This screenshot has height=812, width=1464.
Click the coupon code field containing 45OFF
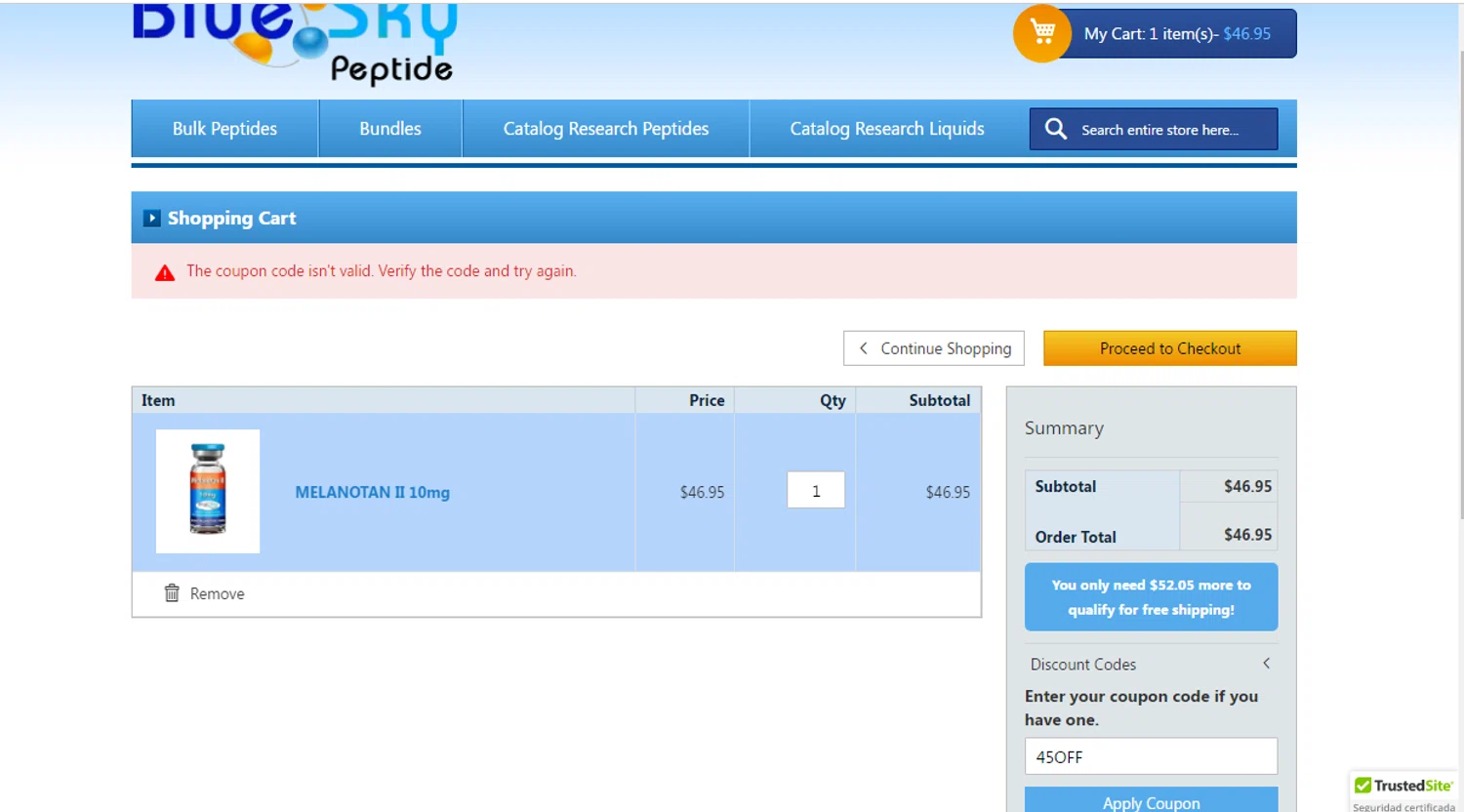(x=1151, y=756)
